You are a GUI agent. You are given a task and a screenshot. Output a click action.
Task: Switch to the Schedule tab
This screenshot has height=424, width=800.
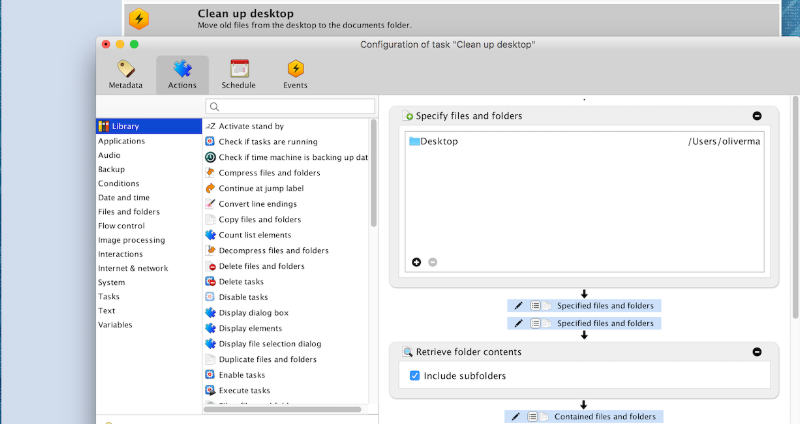point(239,74)
